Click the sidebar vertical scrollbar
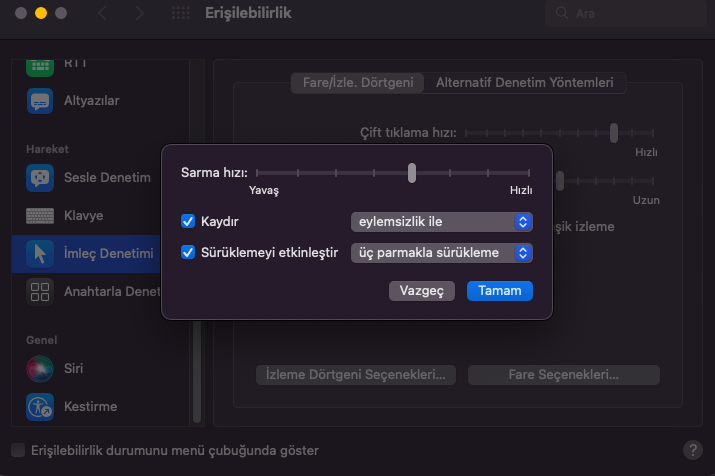Screen dimensions: 715x476 click(197, 371)
